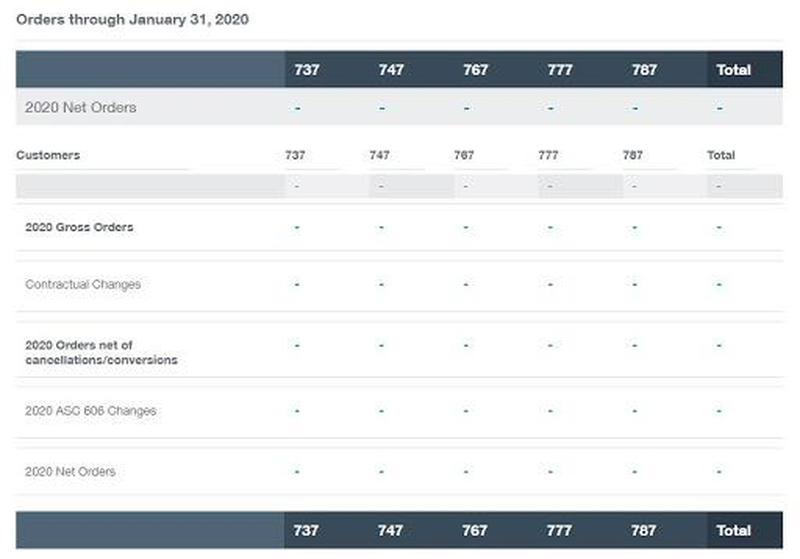
Task: Click the unshaded 2020 Net Orders row label
Action: tap(70, 471)
